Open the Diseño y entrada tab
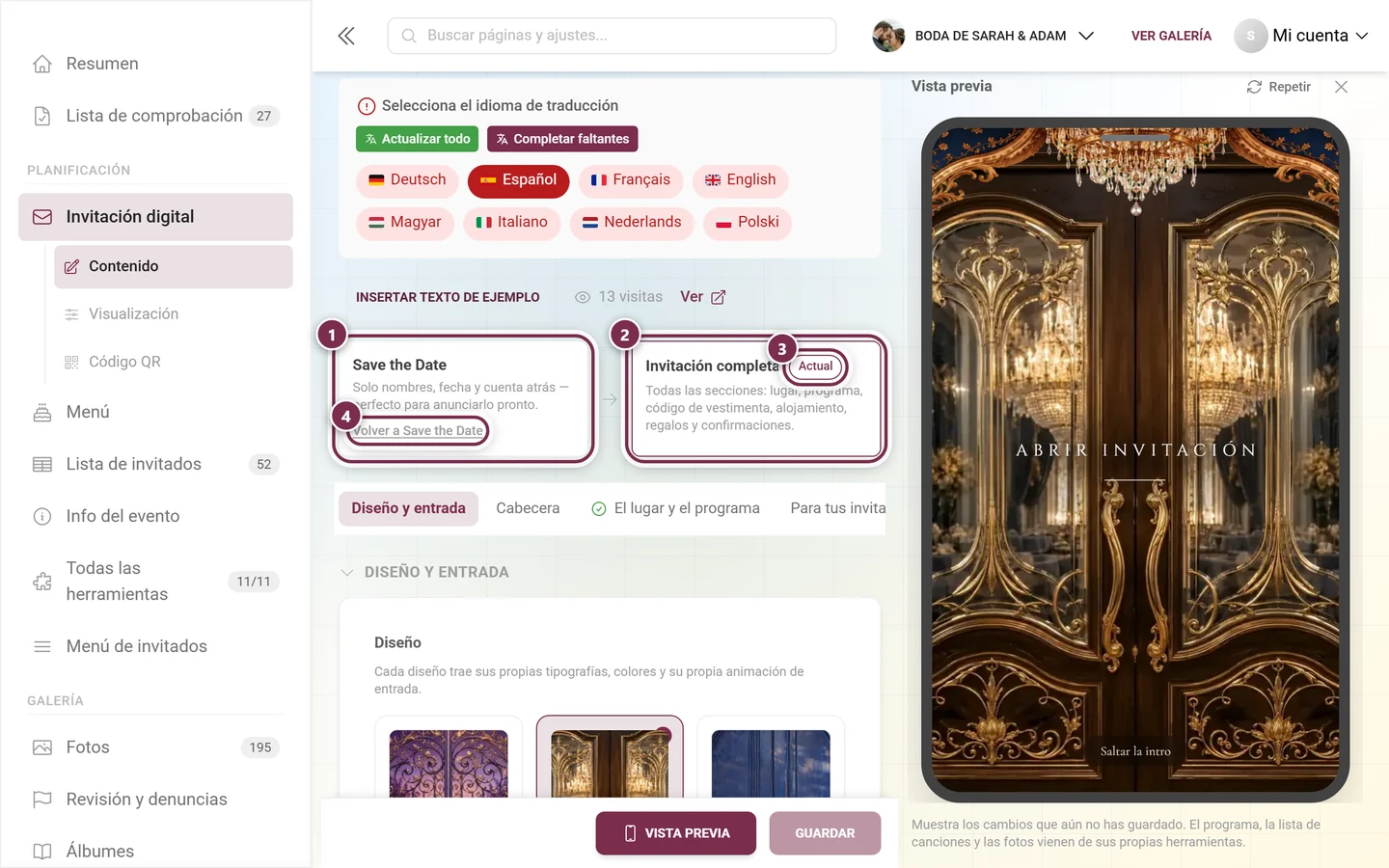This screenshot has width=1389, height=868. [x=408, y=508]
